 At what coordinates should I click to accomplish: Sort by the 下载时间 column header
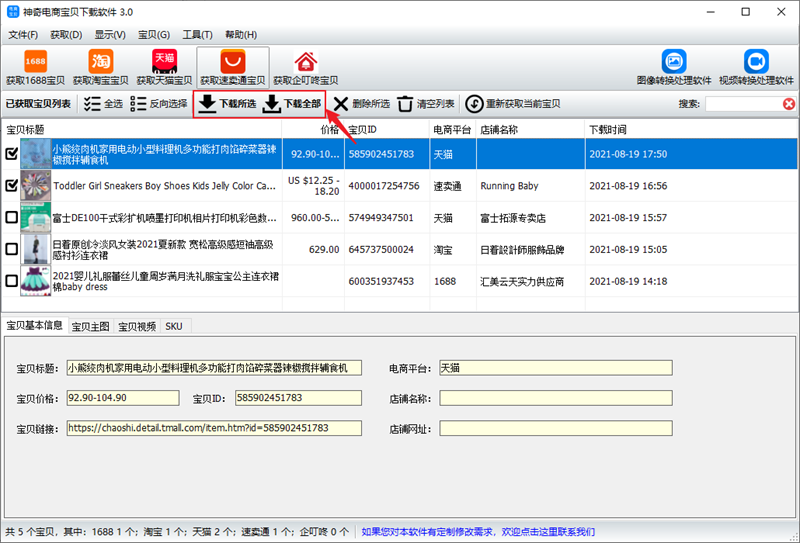(x=691, y=130)
